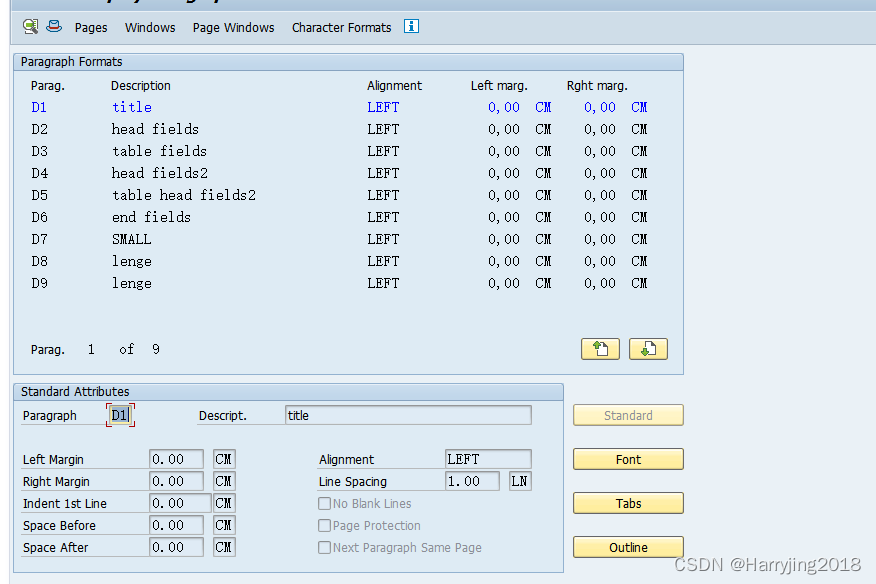The width and height of the screenshot is (876, 584).
Task: Select paragraph format D7 in list
Action: [39, 239]
